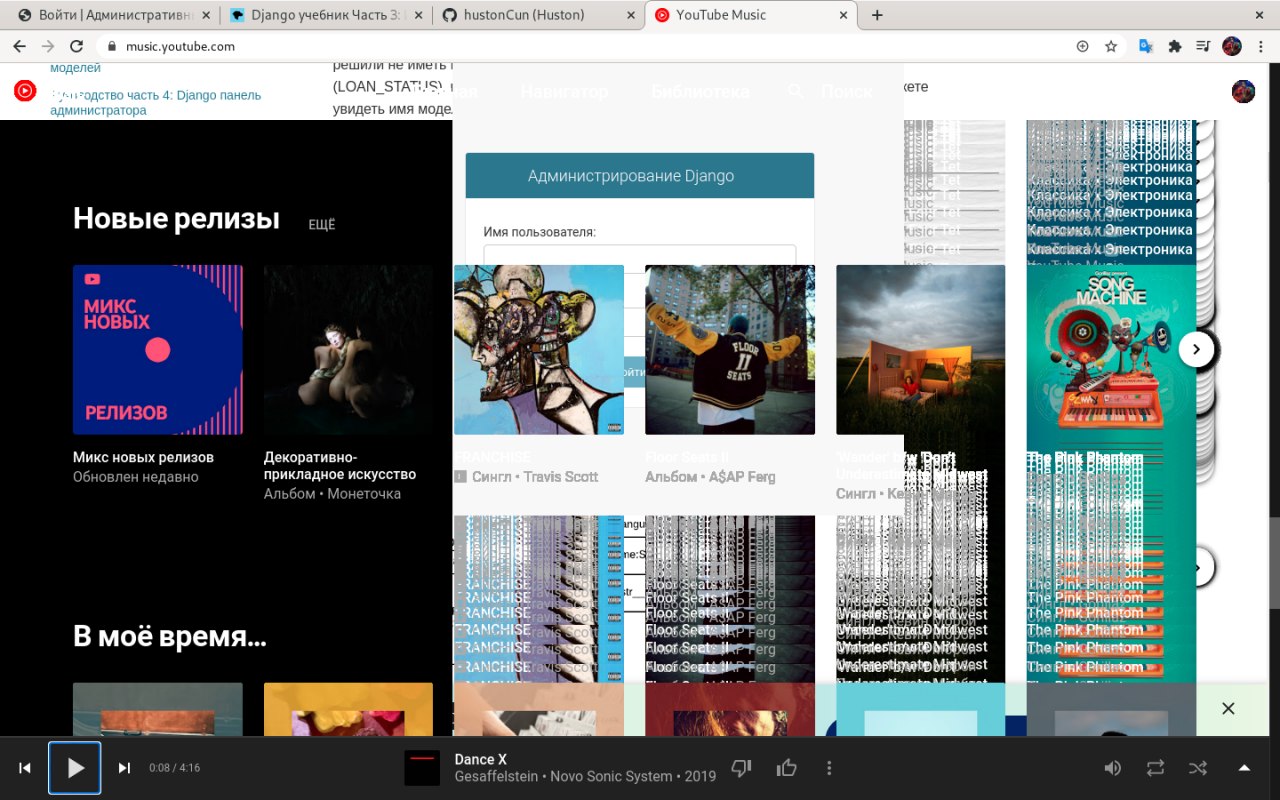The height and width of the screenshot is (800, 1280).
Task: Play the song Dance X
Action: pyautogui.click(x=75, y=768)
